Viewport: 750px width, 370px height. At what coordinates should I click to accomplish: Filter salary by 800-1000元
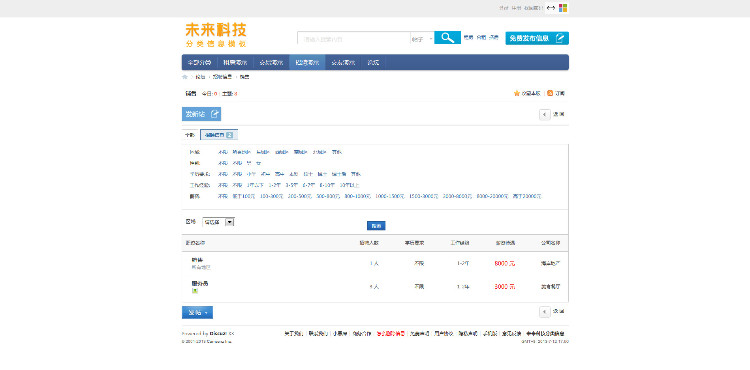pos(357,196)
